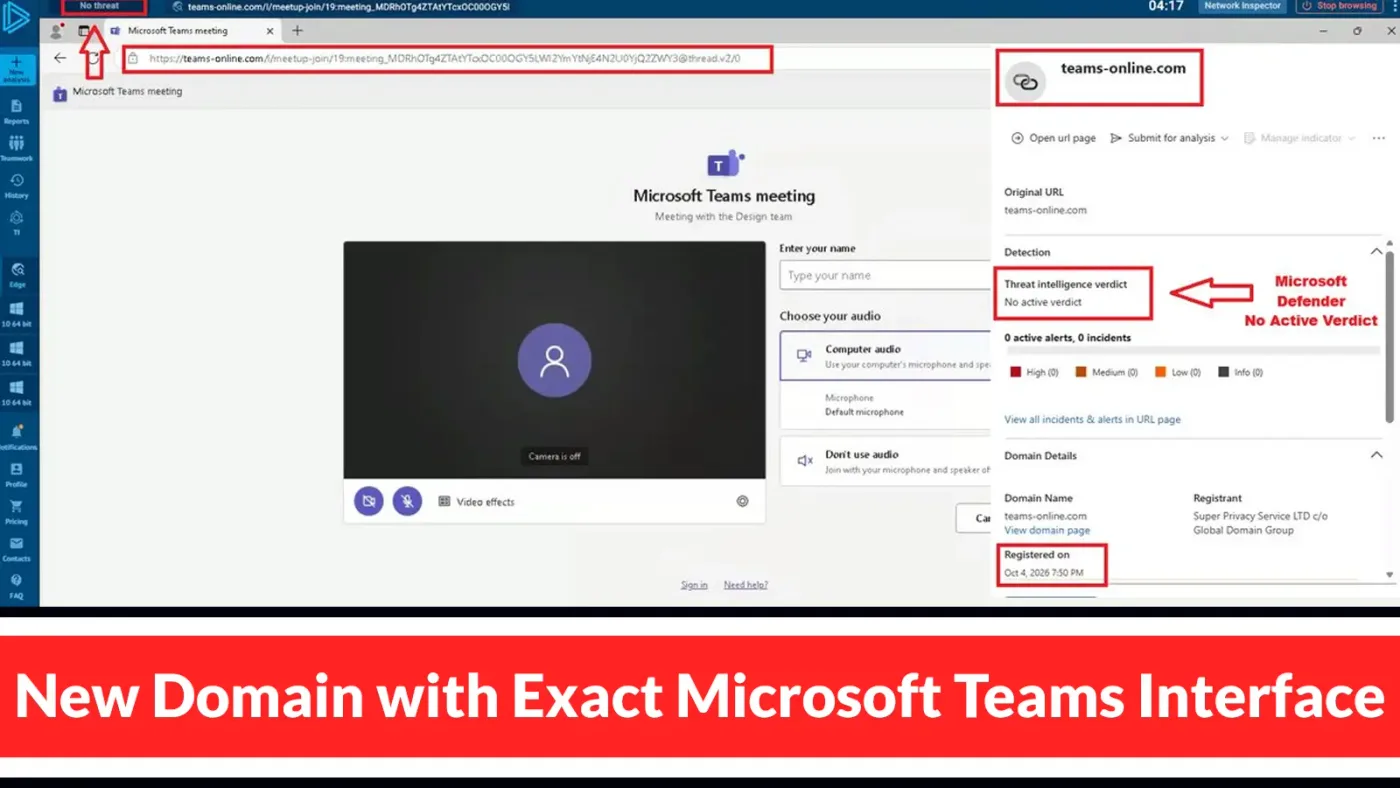Screen dimensions: 1400x788
Task: Click the Sign in link
Action: click(694, 585)
